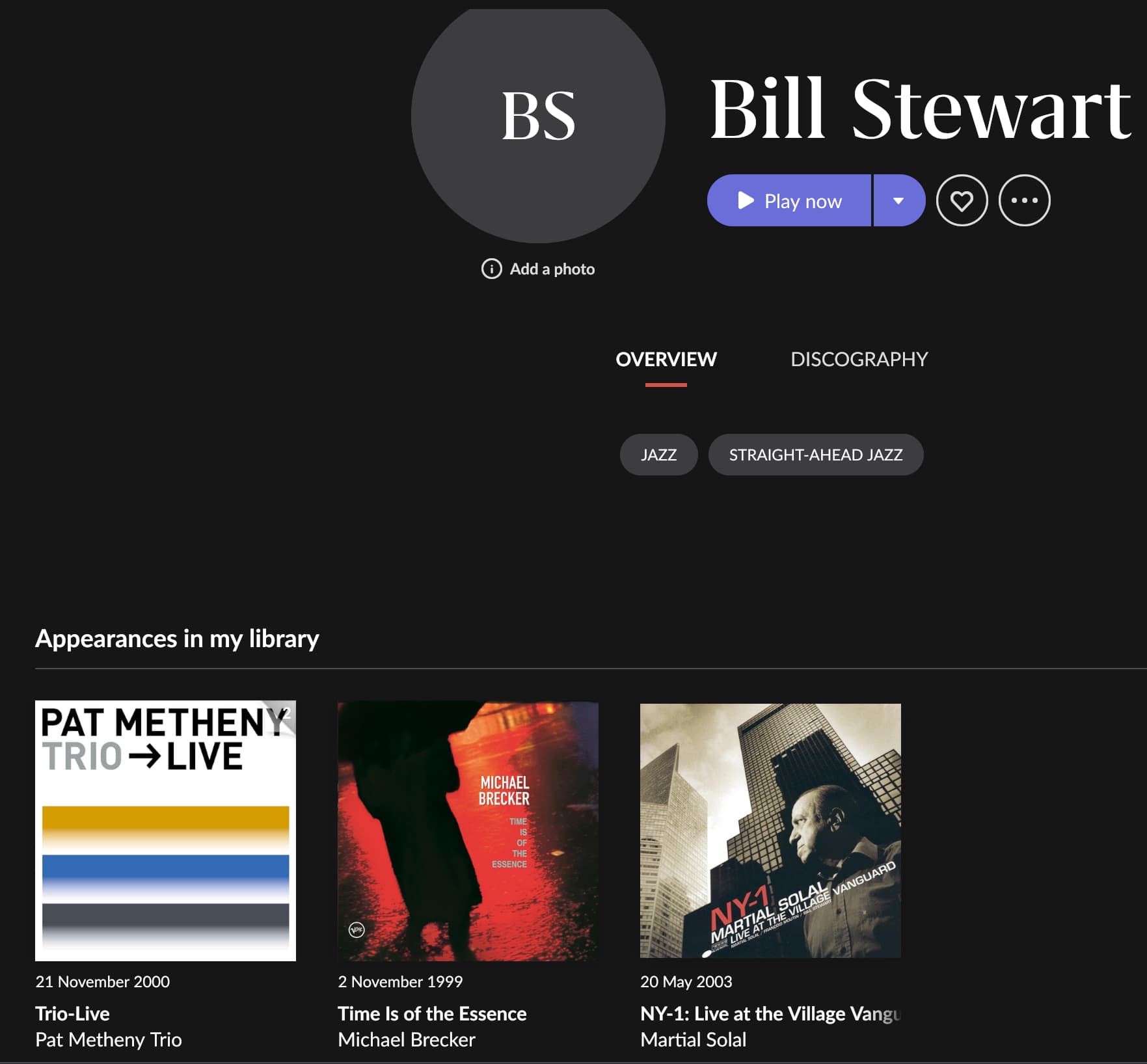
Task: Click the Appearances in my library heading
Action: [177, 639]
